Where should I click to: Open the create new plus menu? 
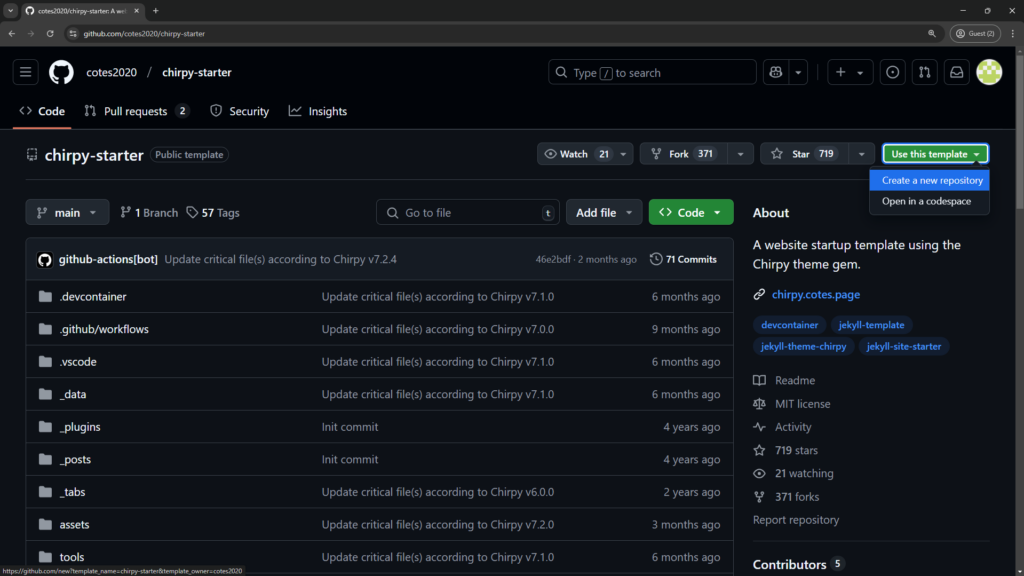point(850,72)
